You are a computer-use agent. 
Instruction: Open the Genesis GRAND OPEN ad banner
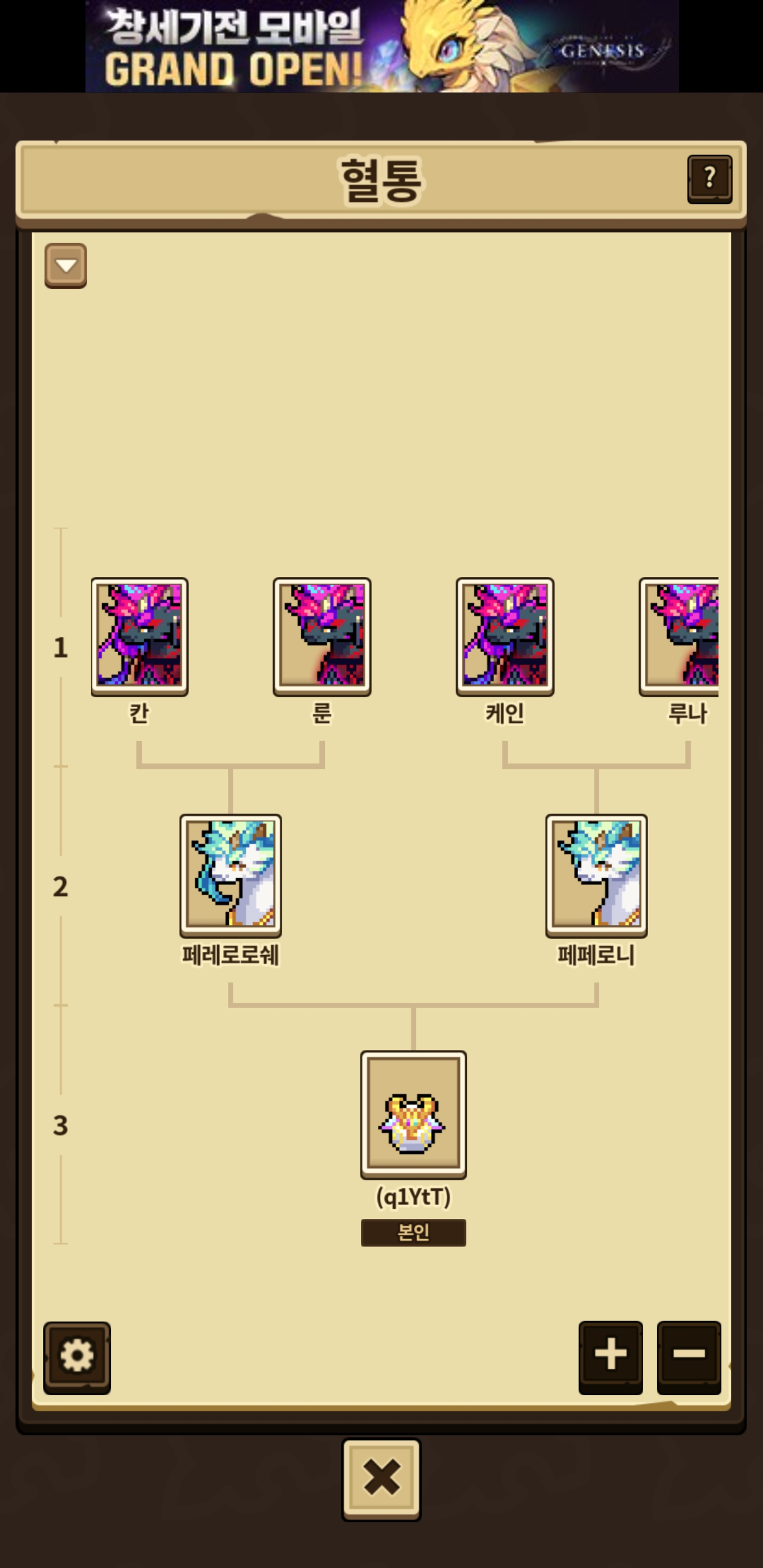click(382, 46)
